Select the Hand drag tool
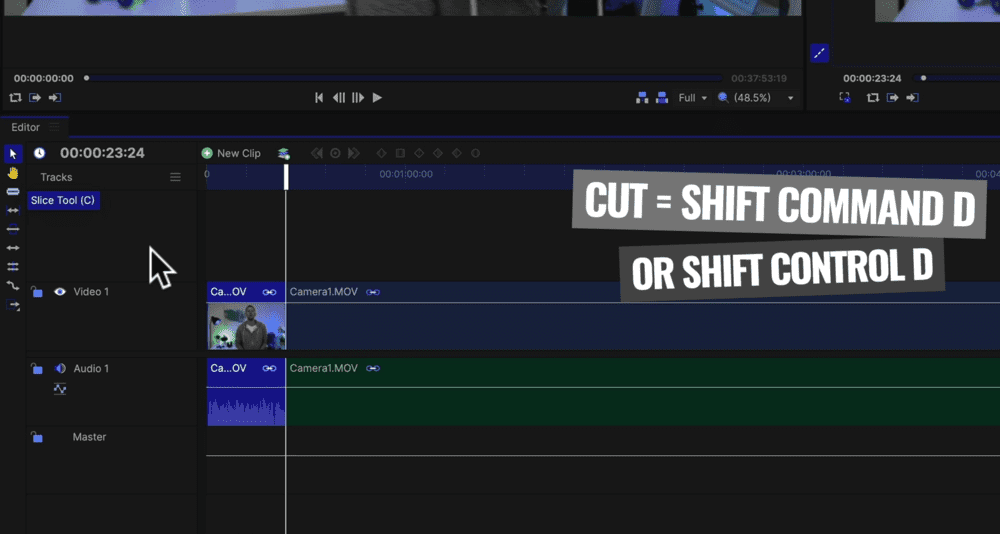This screenshot has width=1000, height=534. pyautogui.click(x=13, y=174)
